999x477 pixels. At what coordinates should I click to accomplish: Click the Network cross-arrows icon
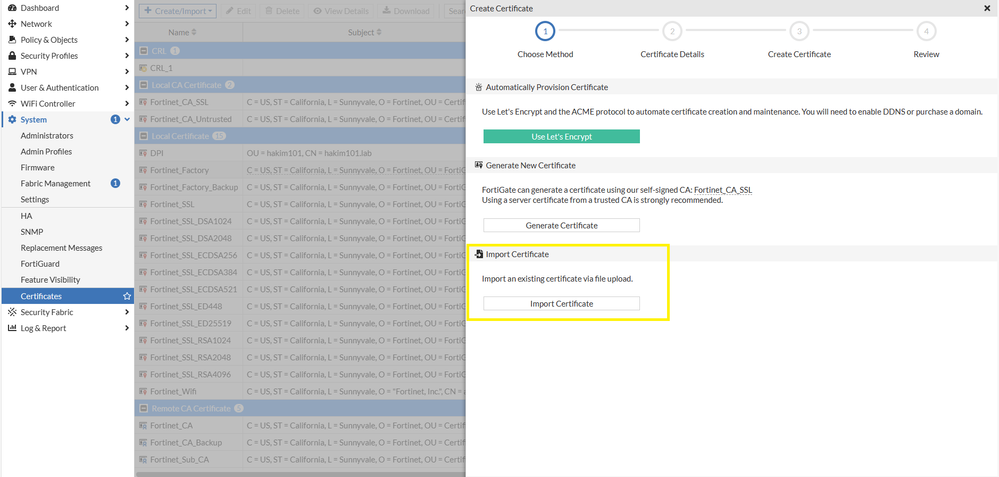11,24
